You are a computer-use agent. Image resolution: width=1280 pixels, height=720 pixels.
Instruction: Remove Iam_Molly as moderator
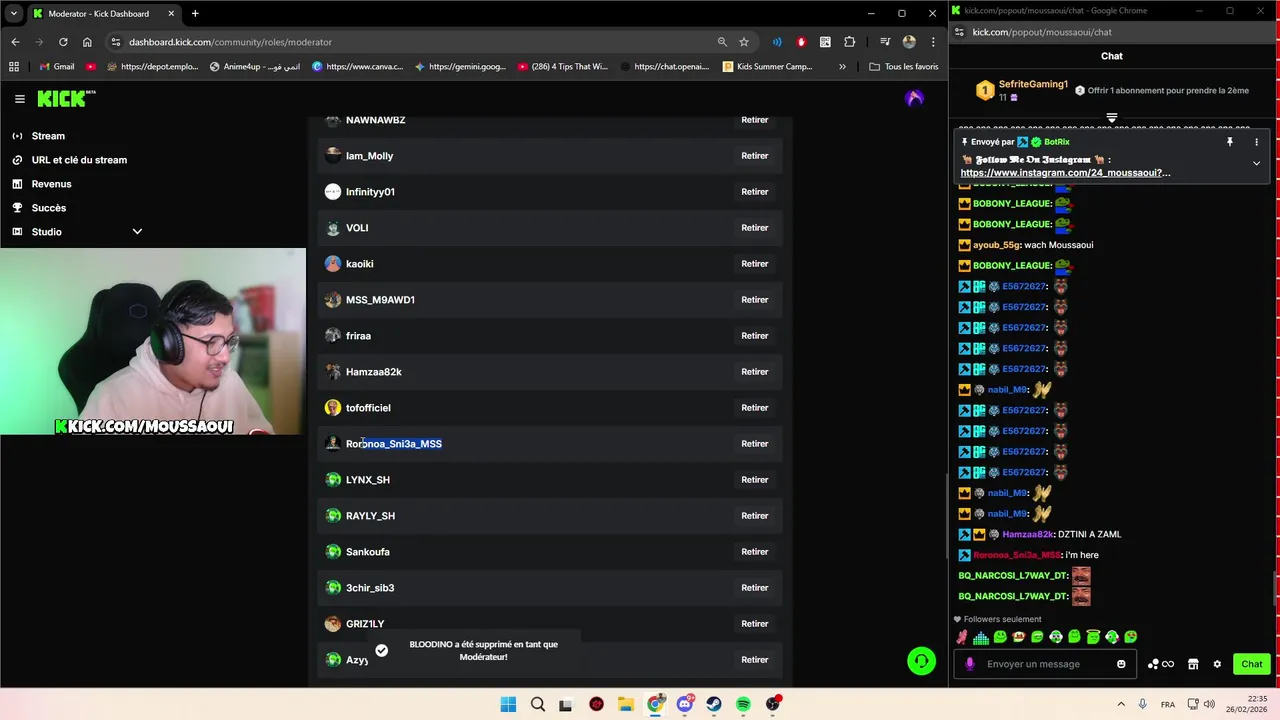click(x=754, y=156)
